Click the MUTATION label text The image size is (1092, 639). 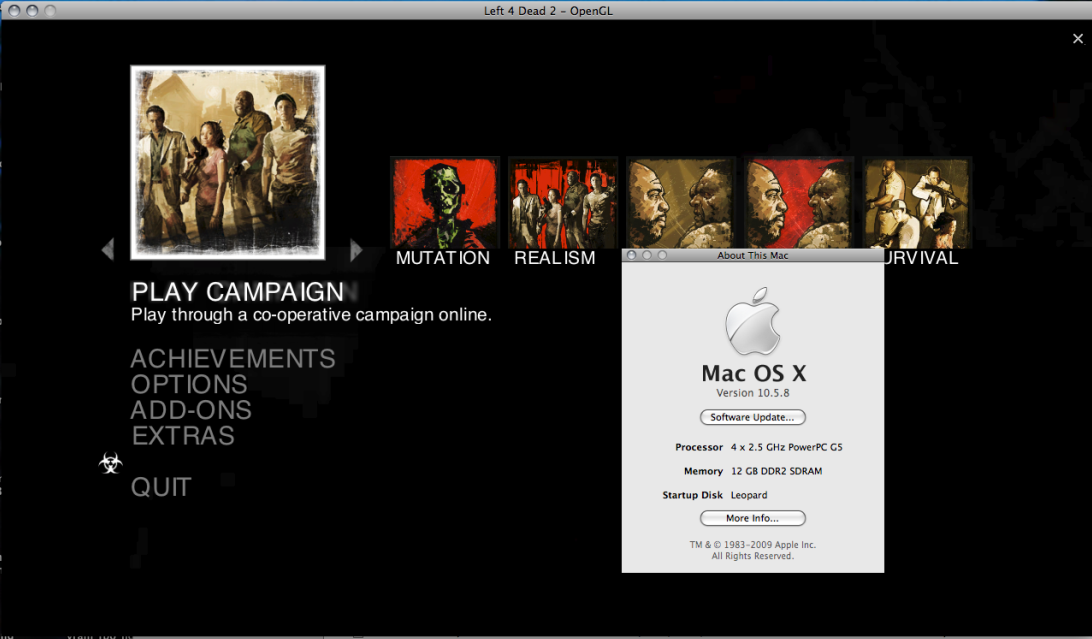coord(443,258)
